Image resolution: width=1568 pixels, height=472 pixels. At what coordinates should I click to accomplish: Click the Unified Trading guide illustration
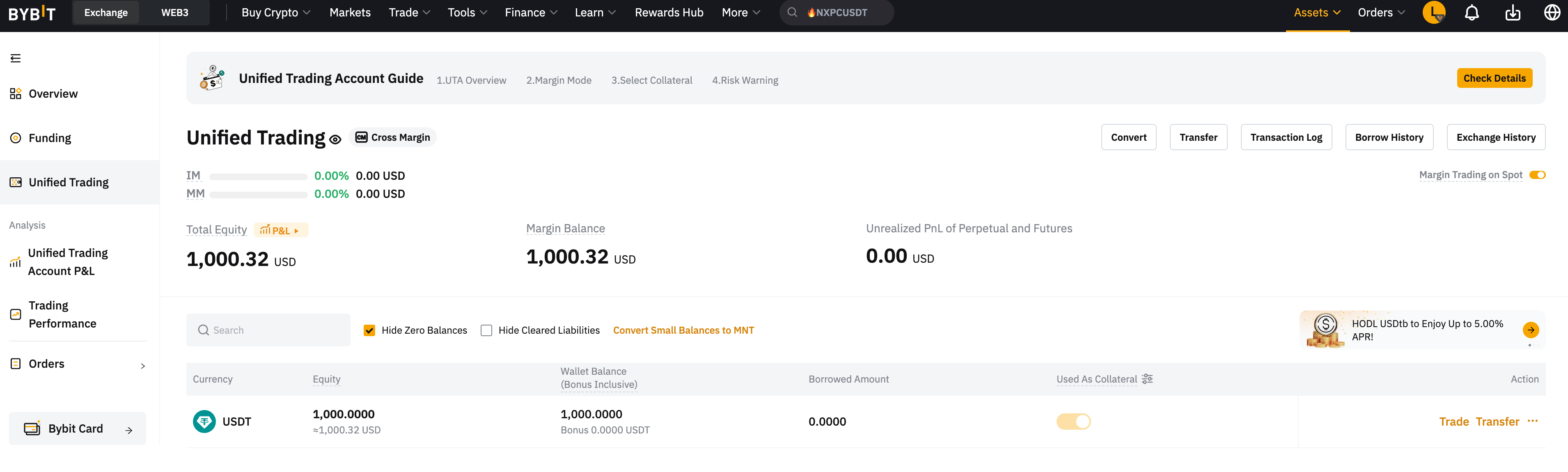pos(213,78)
